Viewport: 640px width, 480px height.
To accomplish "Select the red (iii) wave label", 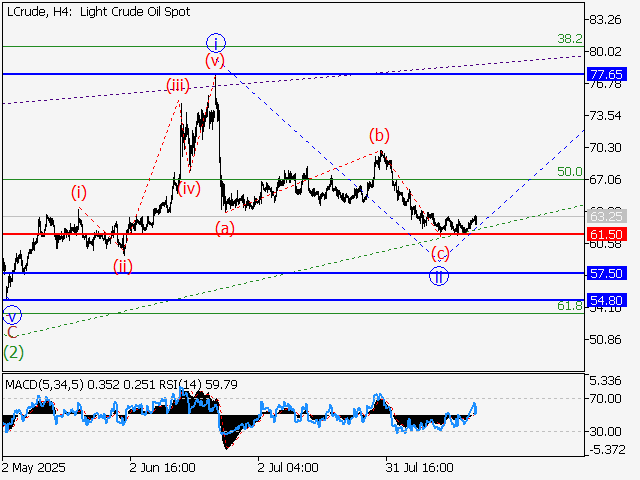I will [178, 86].
